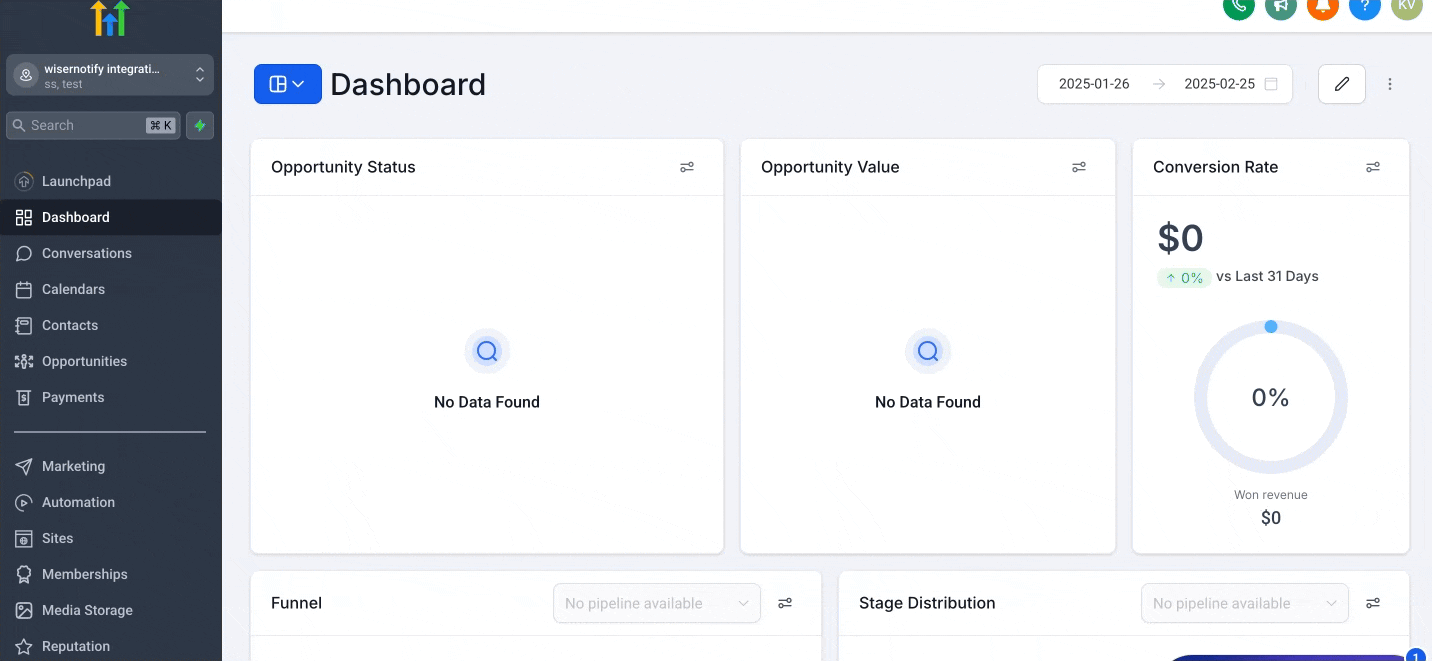The width and height of the screenshot is (1432, 661).
Task: Click the pencil edit dashboard button
Action: coord(1342,84)
